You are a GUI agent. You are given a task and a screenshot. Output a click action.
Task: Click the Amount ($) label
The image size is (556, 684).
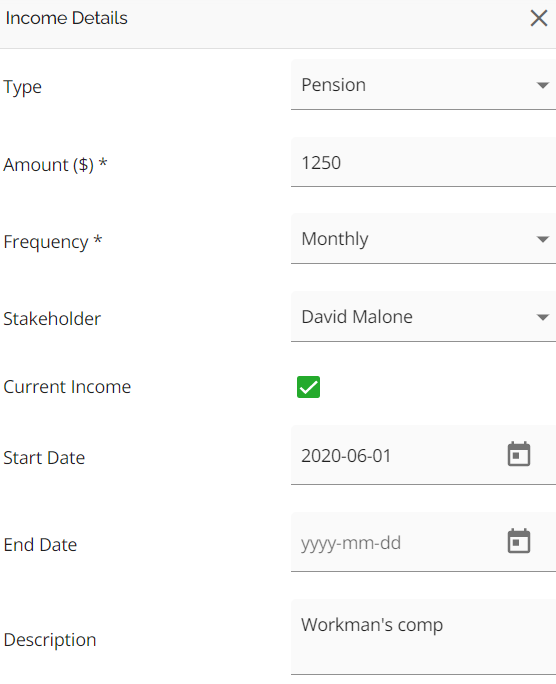(x=55, y=165)
